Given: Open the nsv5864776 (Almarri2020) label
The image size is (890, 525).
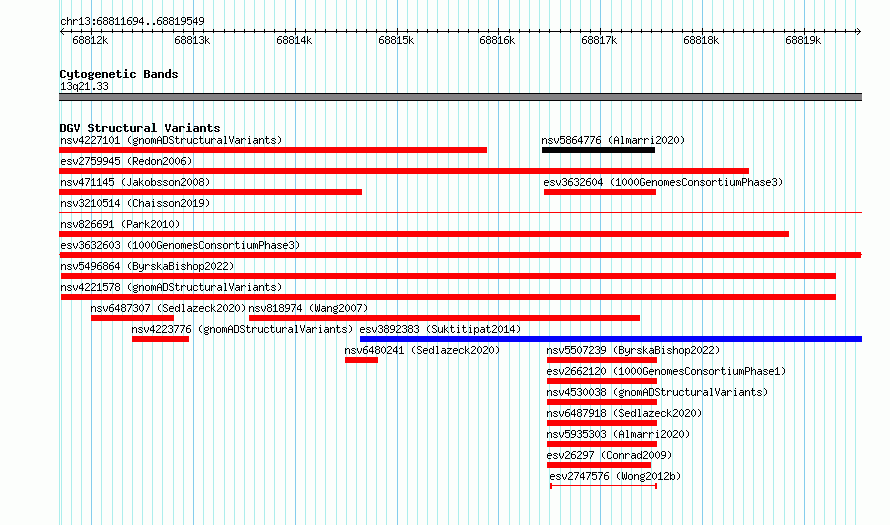Looking at the screenshot, I should pyautogui.click(x=613, y=140).
